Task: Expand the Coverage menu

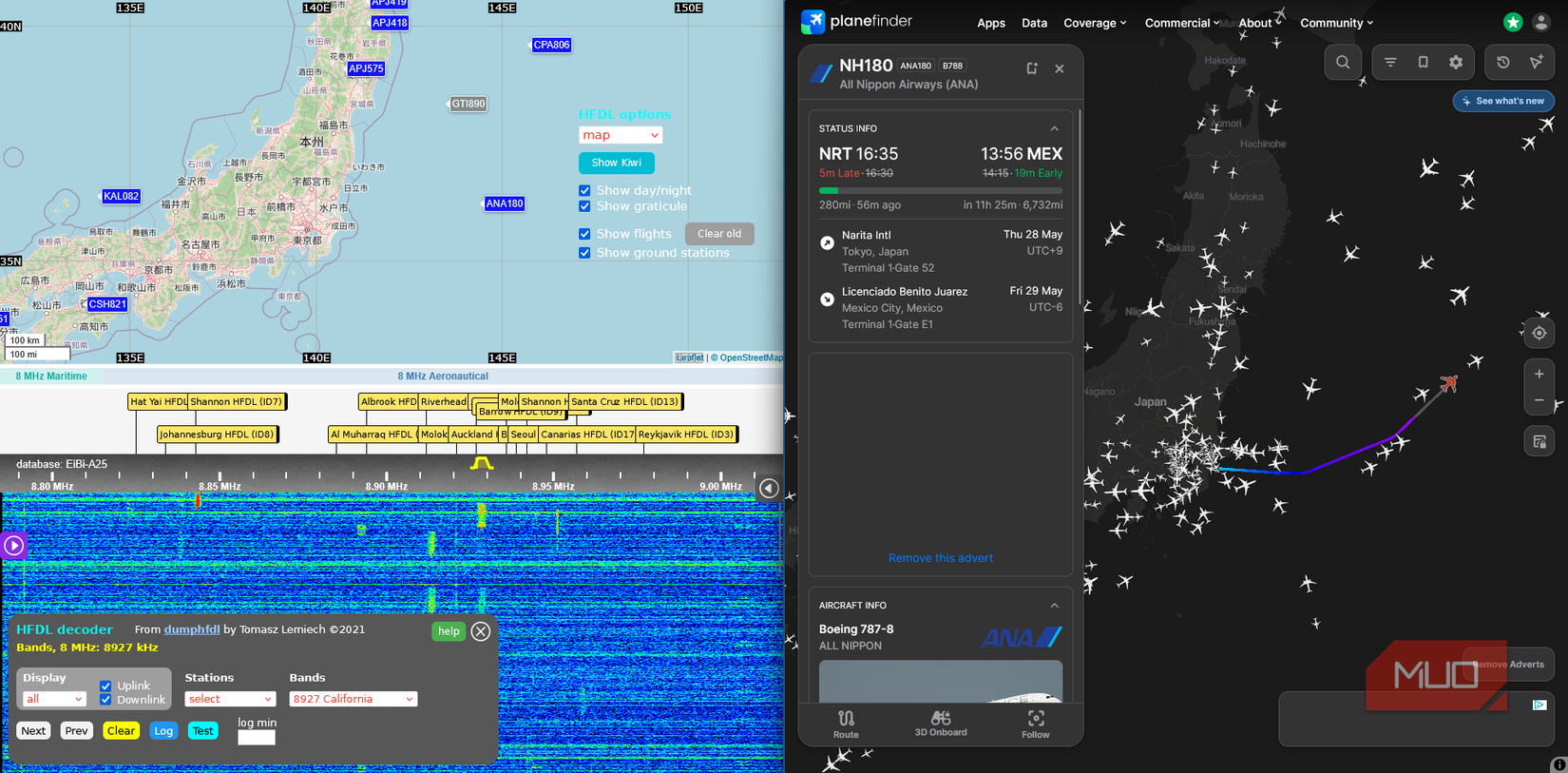Action: pos(1095,23)
